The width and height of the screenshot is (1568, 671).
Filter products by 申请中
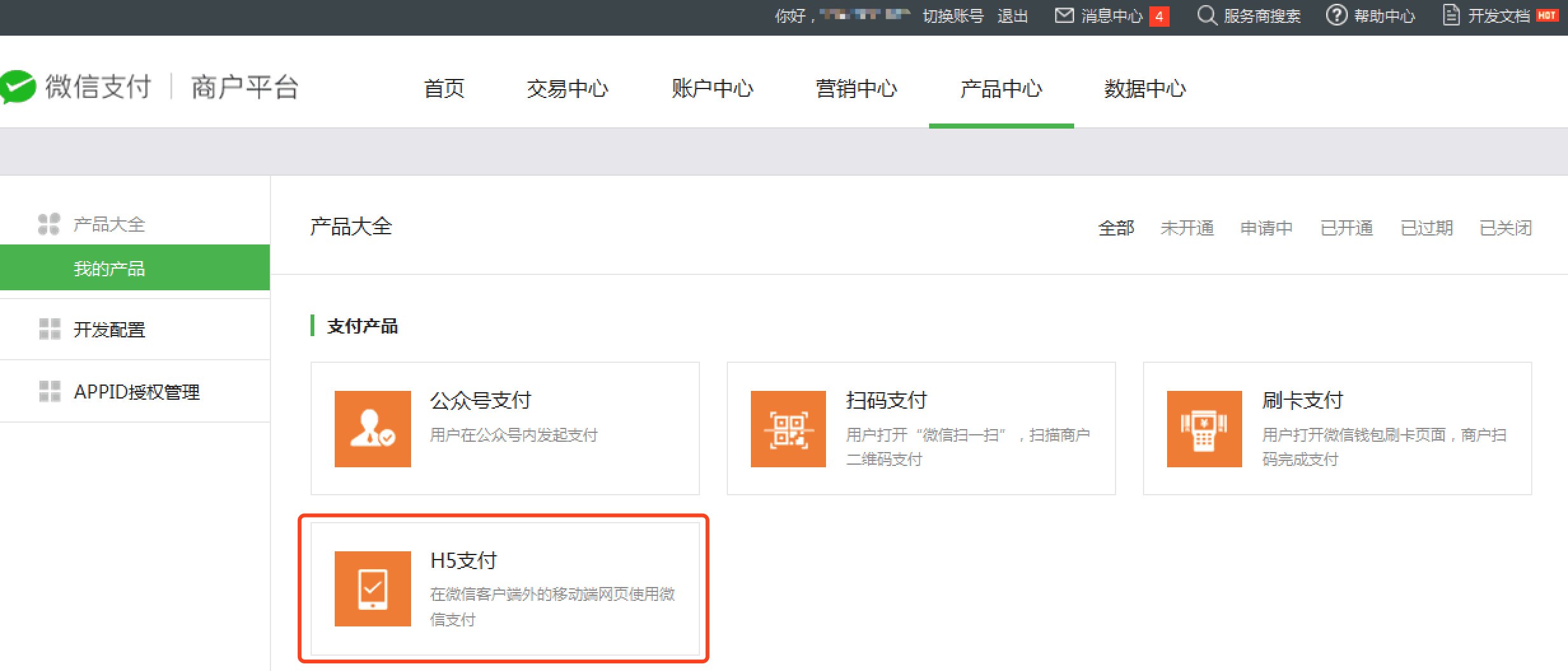[1266, 227]
